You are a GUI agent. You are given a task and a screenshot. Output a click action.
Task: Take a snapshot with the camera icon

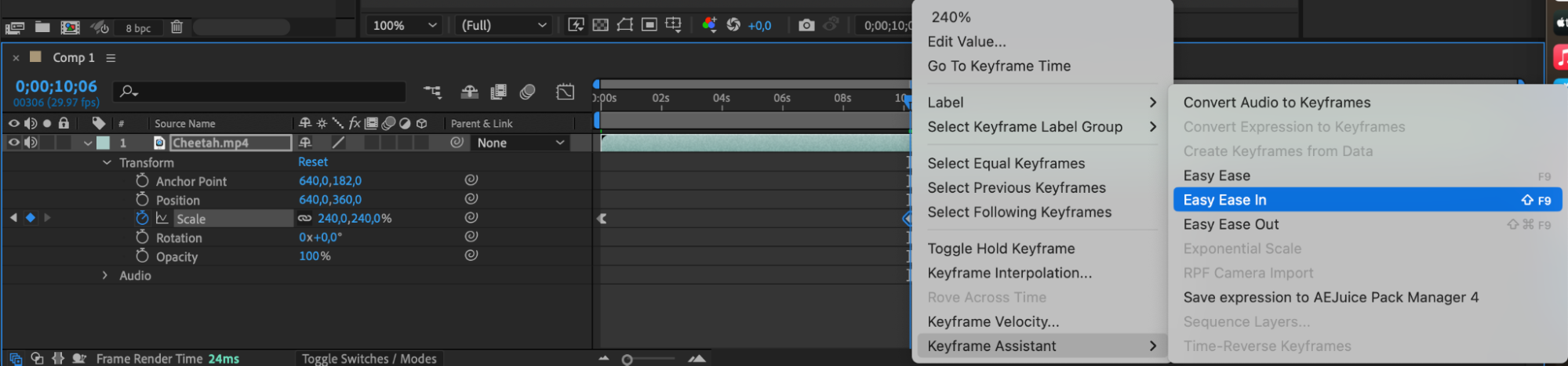[806, 25]
